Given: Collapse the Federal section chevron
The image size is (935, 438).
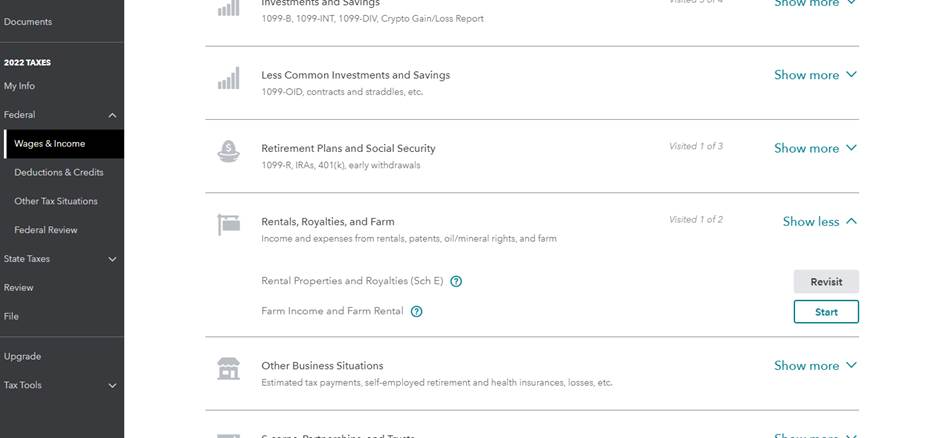Looking at the screenshot, I should (x=112, y=115).
